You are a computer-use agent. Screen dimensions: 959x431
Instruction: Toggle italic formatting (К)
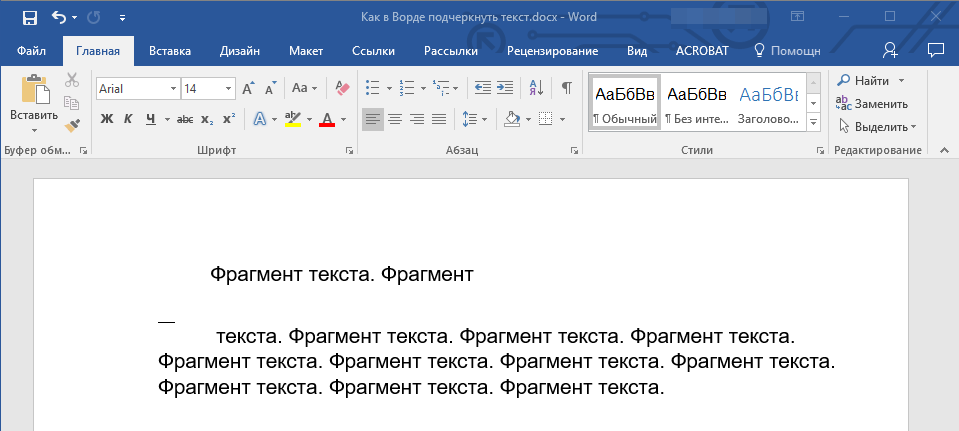coord(128,119)
